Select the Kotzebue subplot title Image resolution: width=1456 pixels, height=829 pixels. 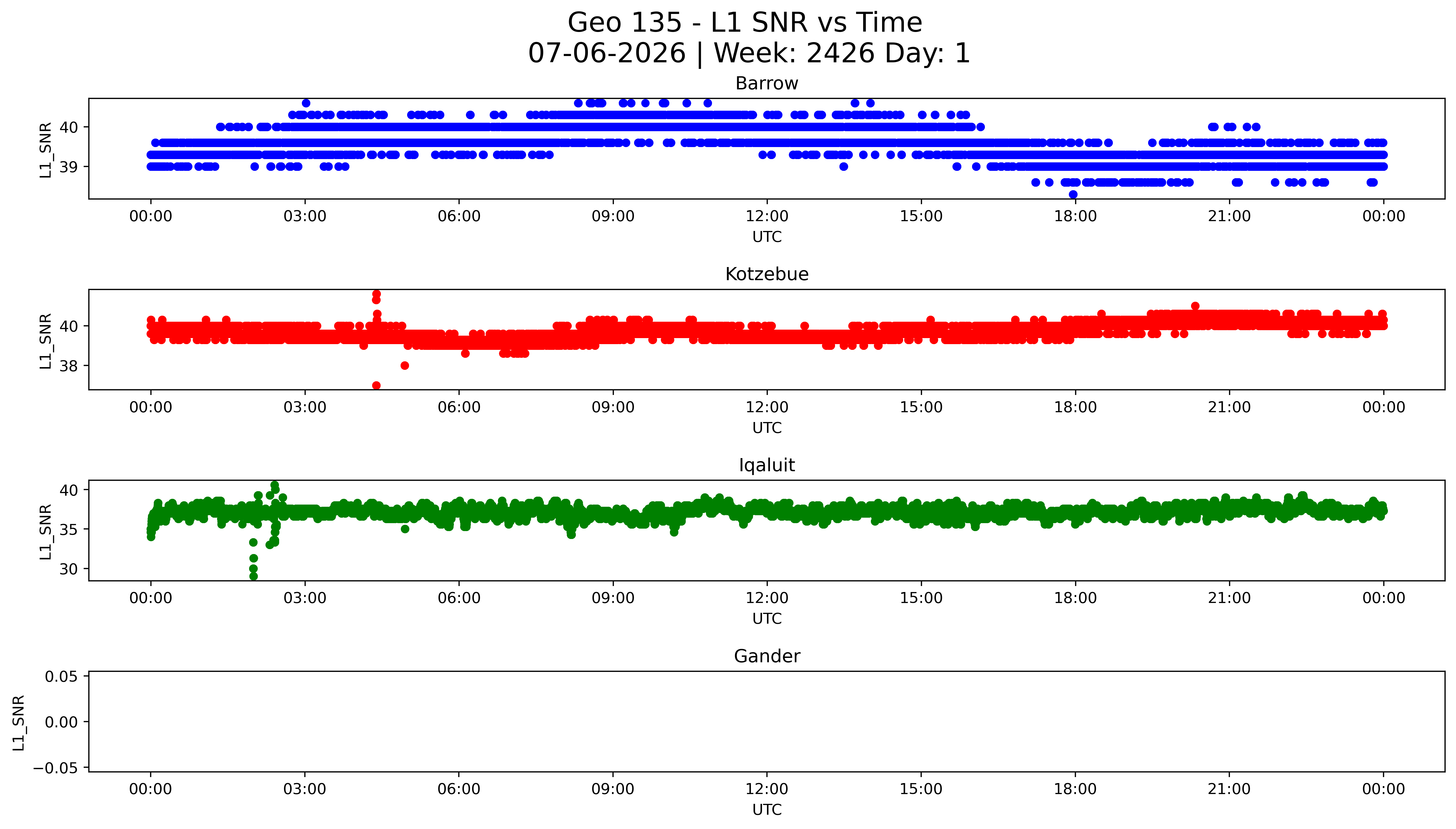[x=766, y=274]
